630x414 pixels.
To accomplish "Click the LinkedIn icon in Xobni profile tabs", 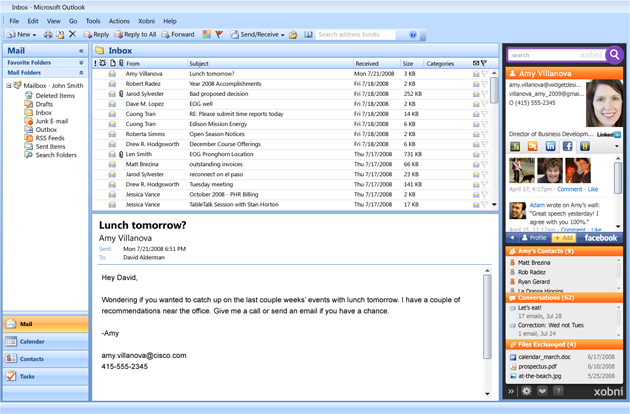I will (549, 146).
